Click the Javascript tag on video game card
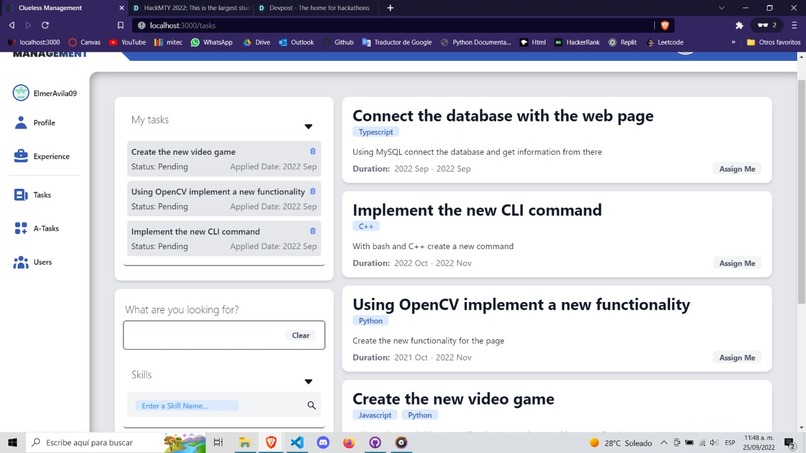Screen dimensions: 806x453 coord(375,415)
